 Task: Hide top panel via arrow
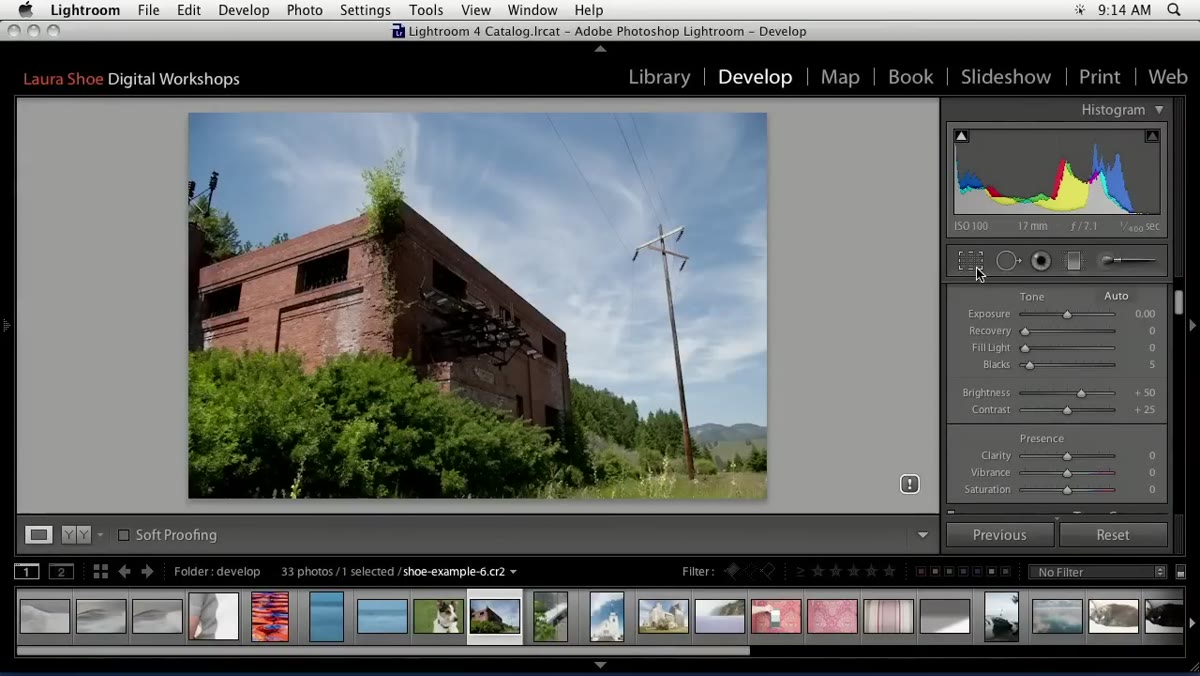pos(600,48)
